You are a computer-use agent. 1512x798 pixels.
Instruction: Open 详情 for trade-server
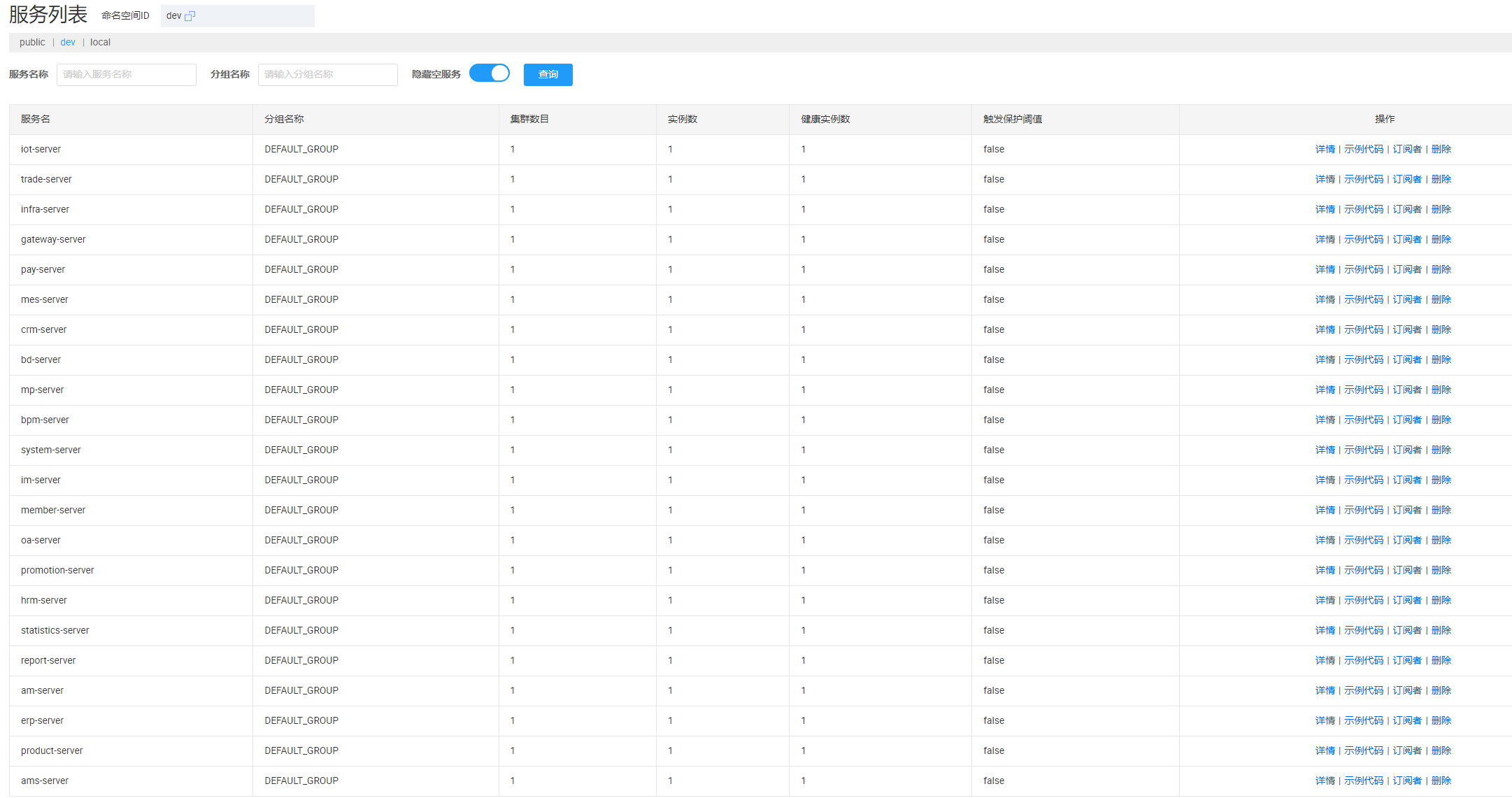(1325, 180)
